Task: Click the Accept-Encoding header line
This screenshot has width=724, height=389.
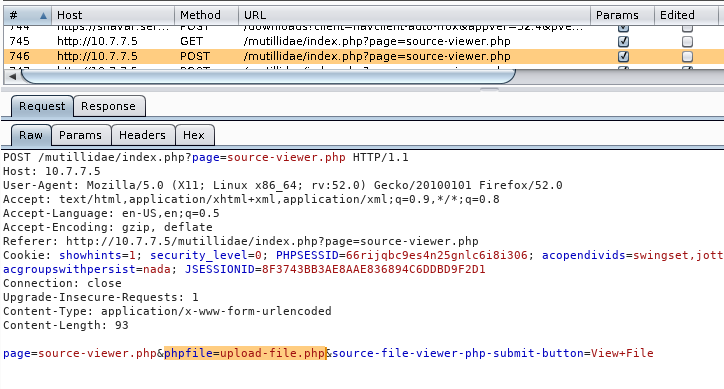Action: [x=108, y=227]
